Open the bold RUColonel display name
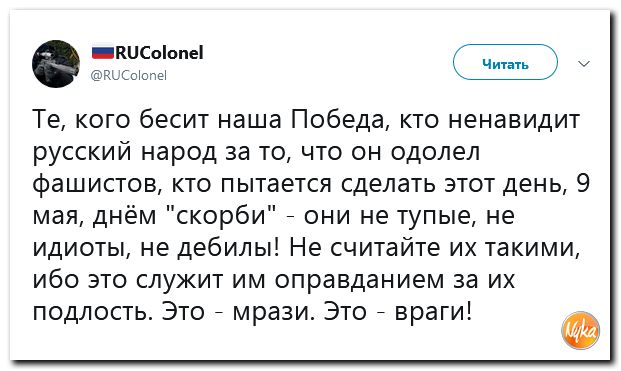The height and width of the screenshot is (371, 621). (159, 53)
